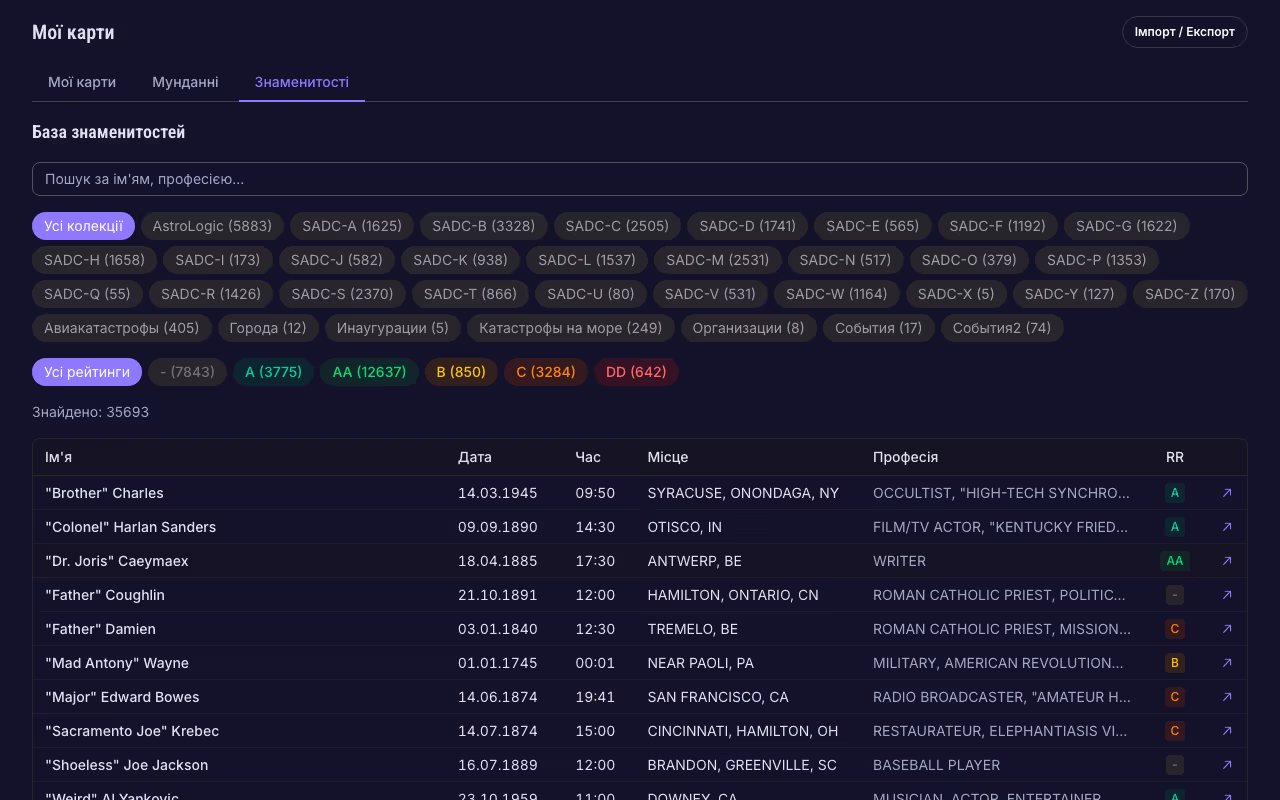Screen dimensions: 1280x800
Task: Open arrow icon for "Mad Antony" Wayne
Action: 1227,663
